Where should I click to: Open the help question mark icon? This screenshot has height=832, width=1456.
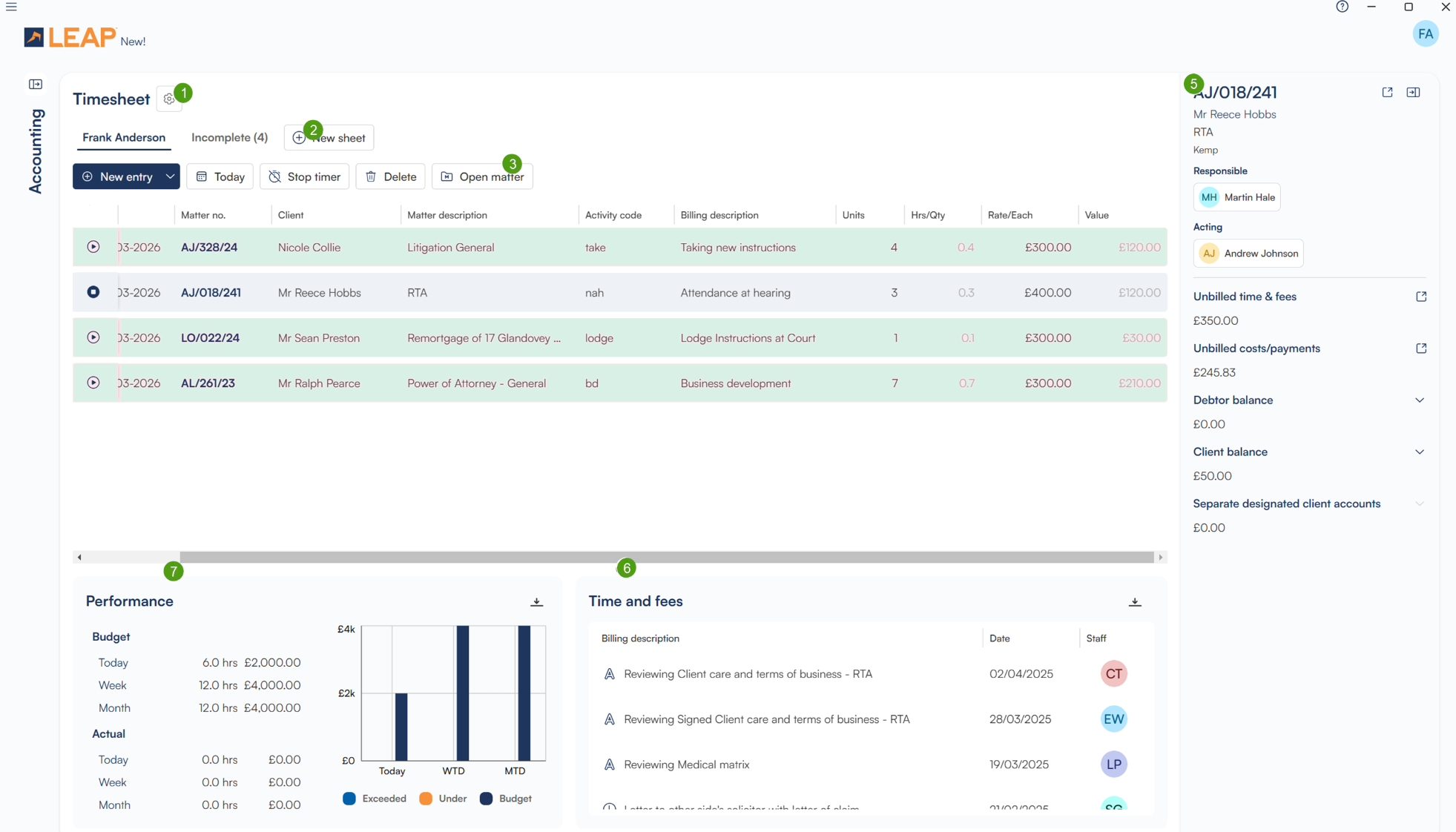pyautogui.click(x=1342, y=7)
